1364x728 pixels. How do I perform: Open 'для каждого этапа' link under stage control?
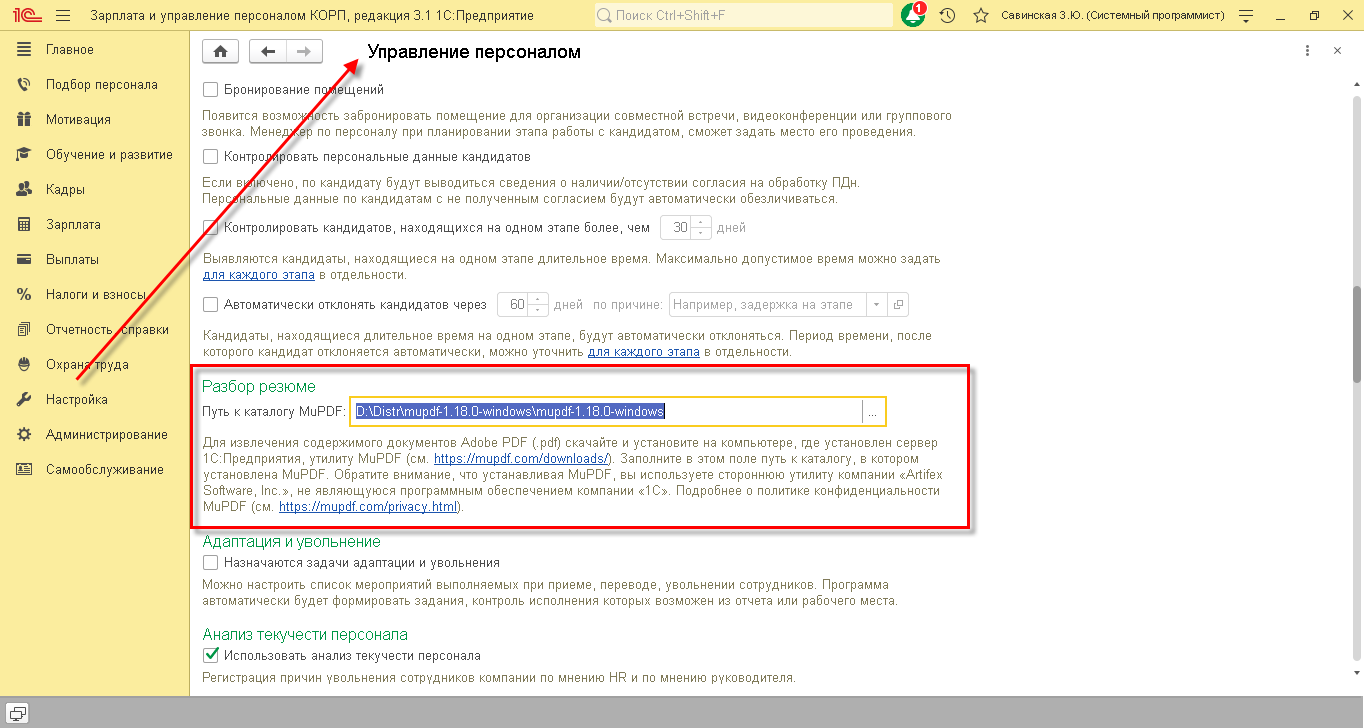click(x=259, y=275)
